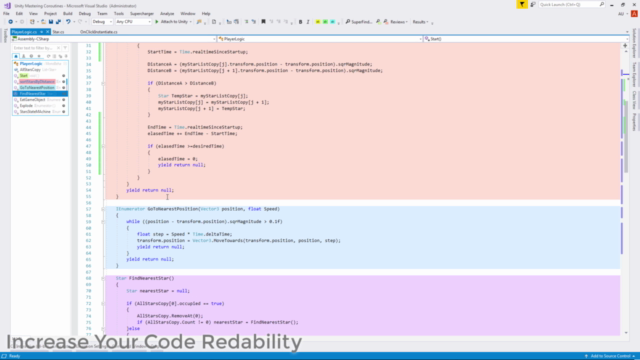Open the Any CPU platform dropdown

point(133,22)
